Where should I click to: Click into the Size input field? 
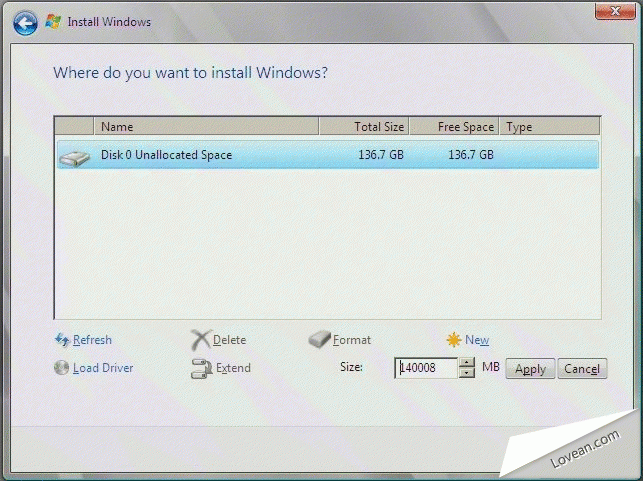(x=426, y=368)
